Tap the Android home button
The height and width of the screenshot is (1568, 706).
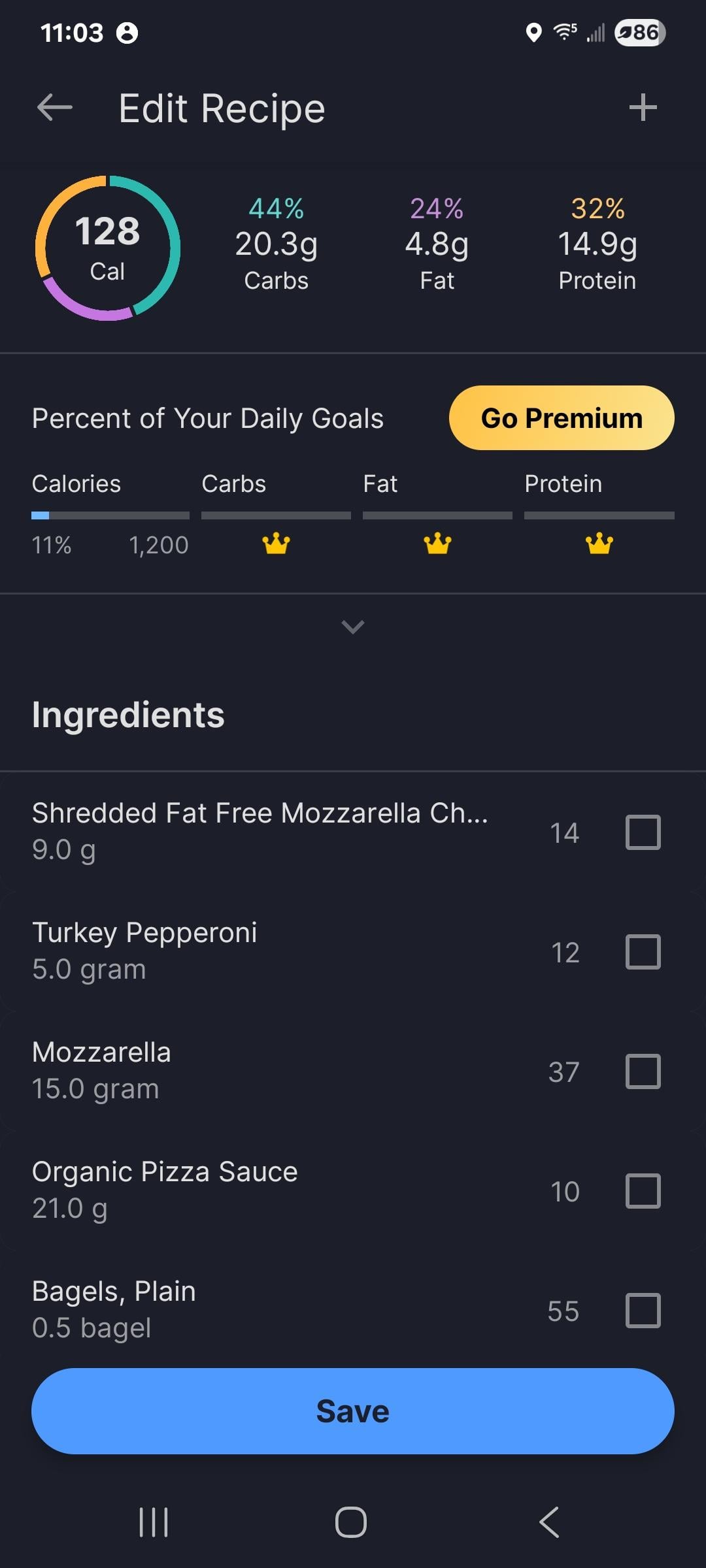click(x=351, y=1522)
